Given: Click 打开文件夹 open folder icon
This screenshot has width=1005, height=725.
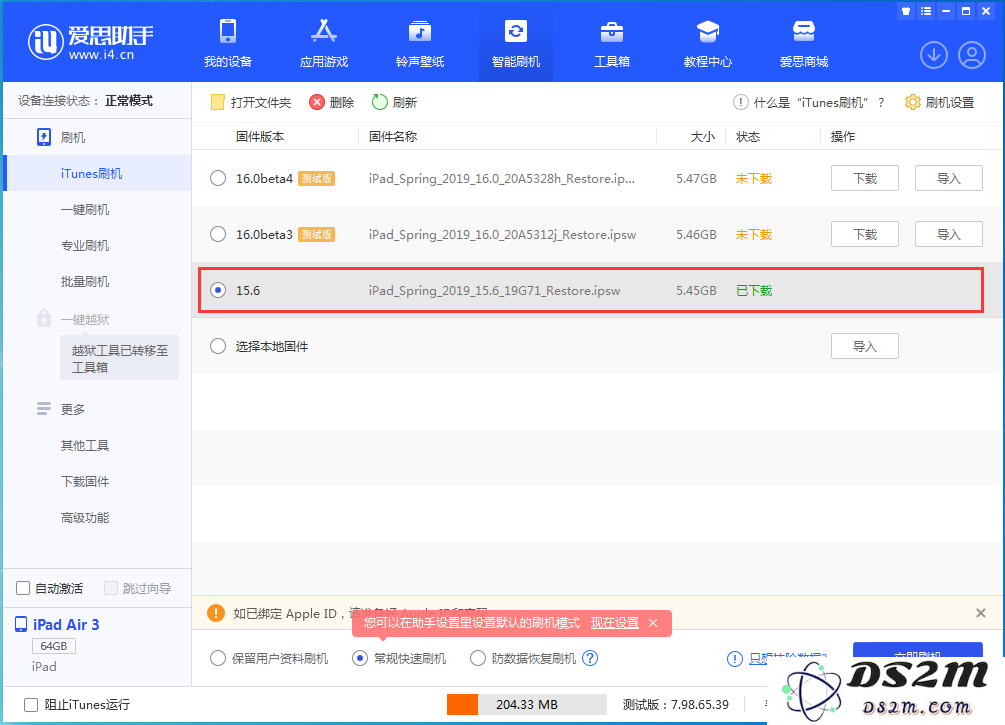Looking at the screenshot, I should coord(218,103).
